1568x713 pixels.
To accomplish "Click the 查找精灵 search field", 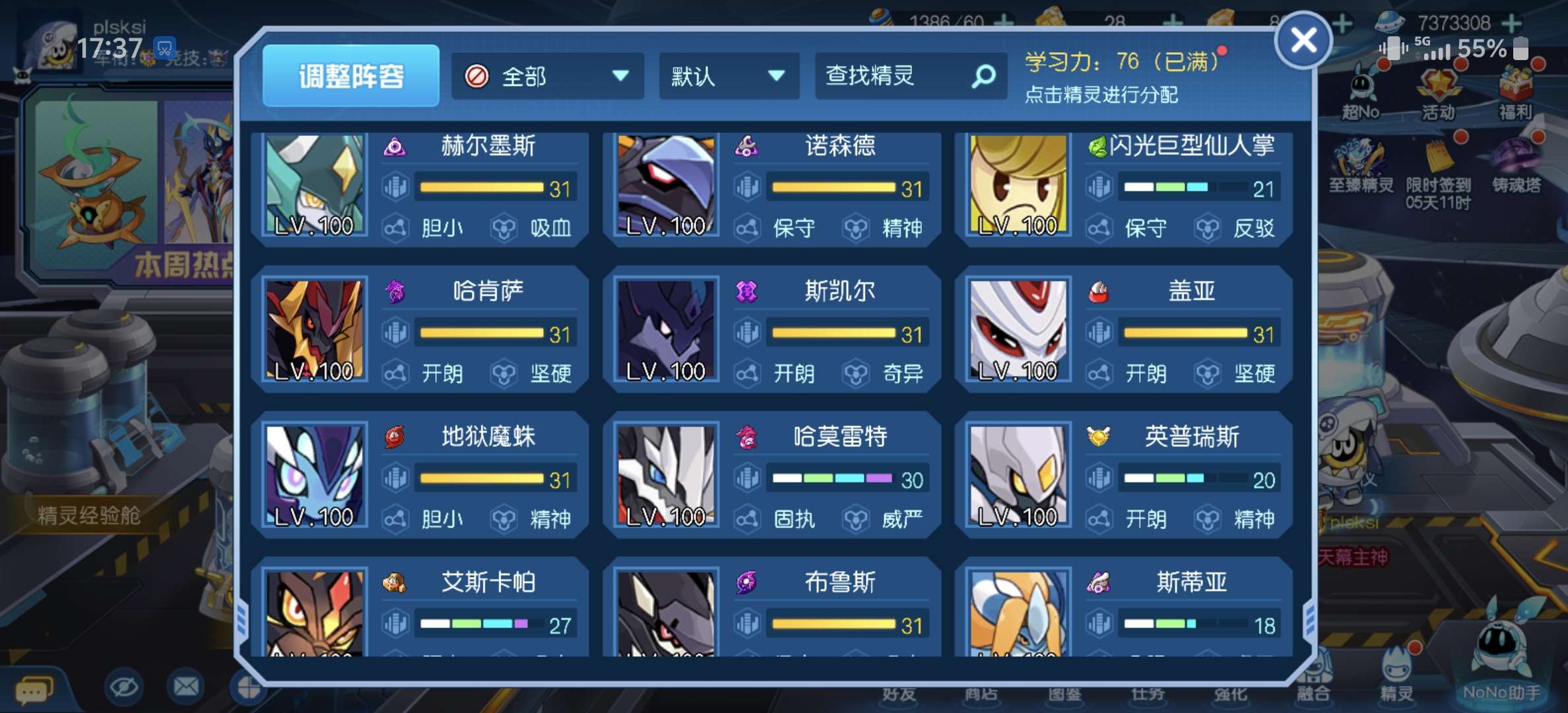I will pyautogui.click(x=911, y=77).
